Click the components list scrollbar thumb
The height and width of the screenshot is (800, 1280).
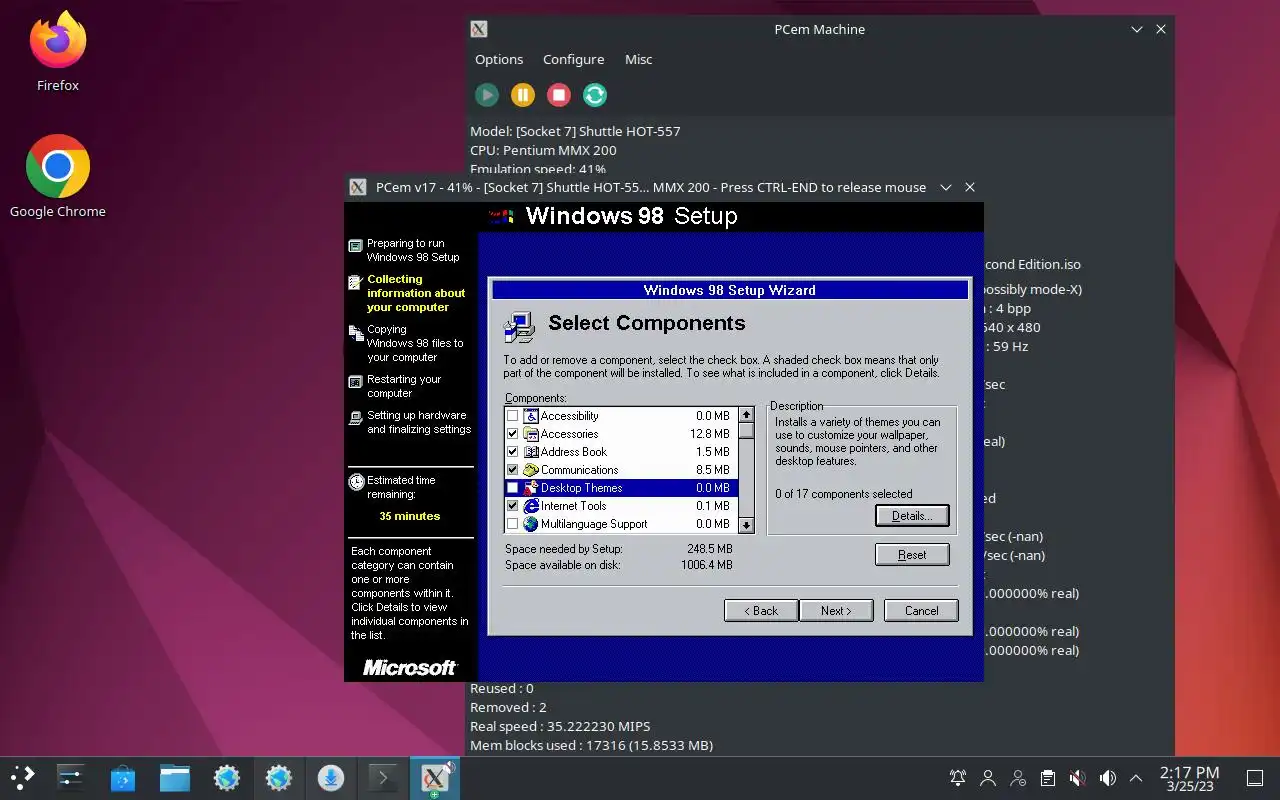pos(746,431)
